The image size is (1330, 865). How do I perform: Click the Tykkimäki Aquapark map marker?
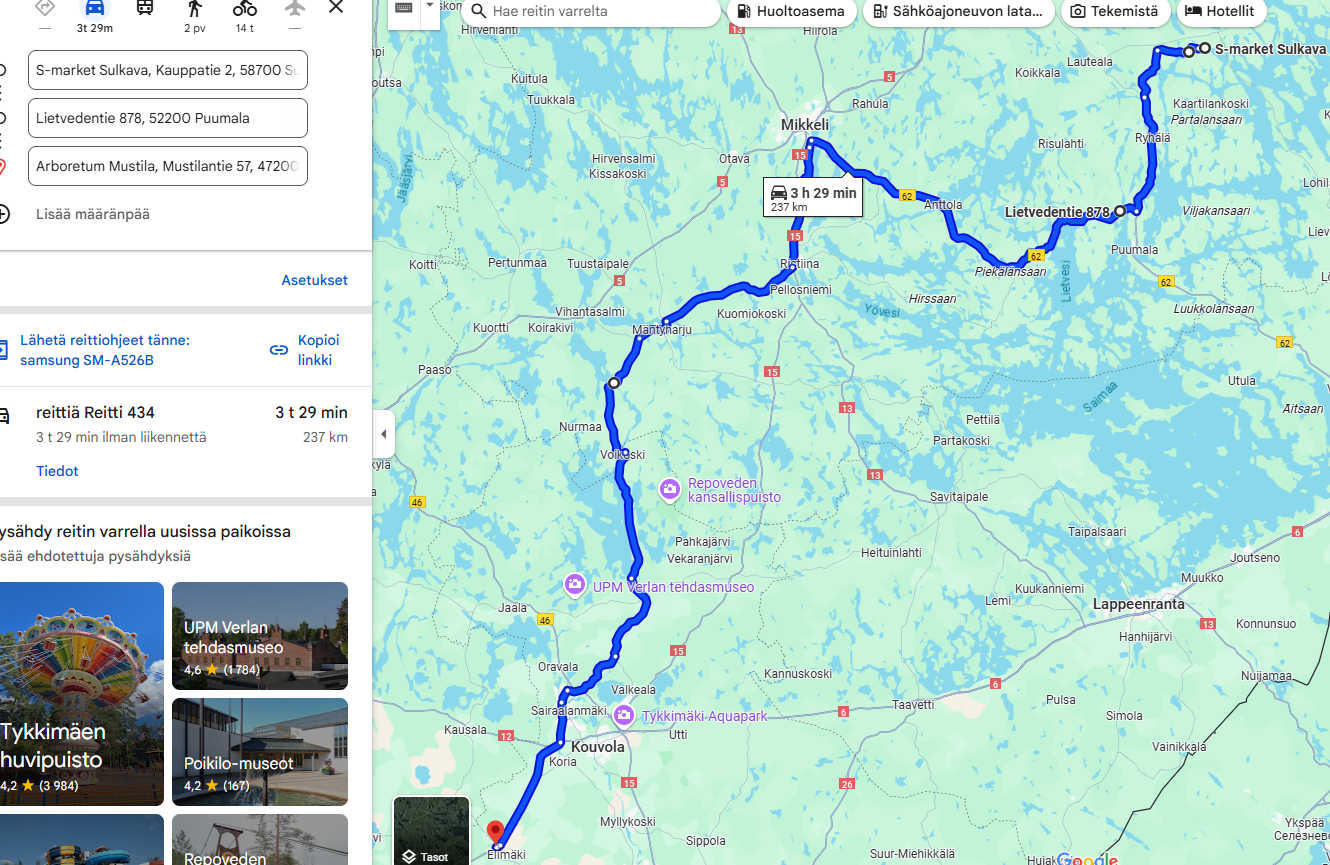pyautogui.click(x=624, y=715)
